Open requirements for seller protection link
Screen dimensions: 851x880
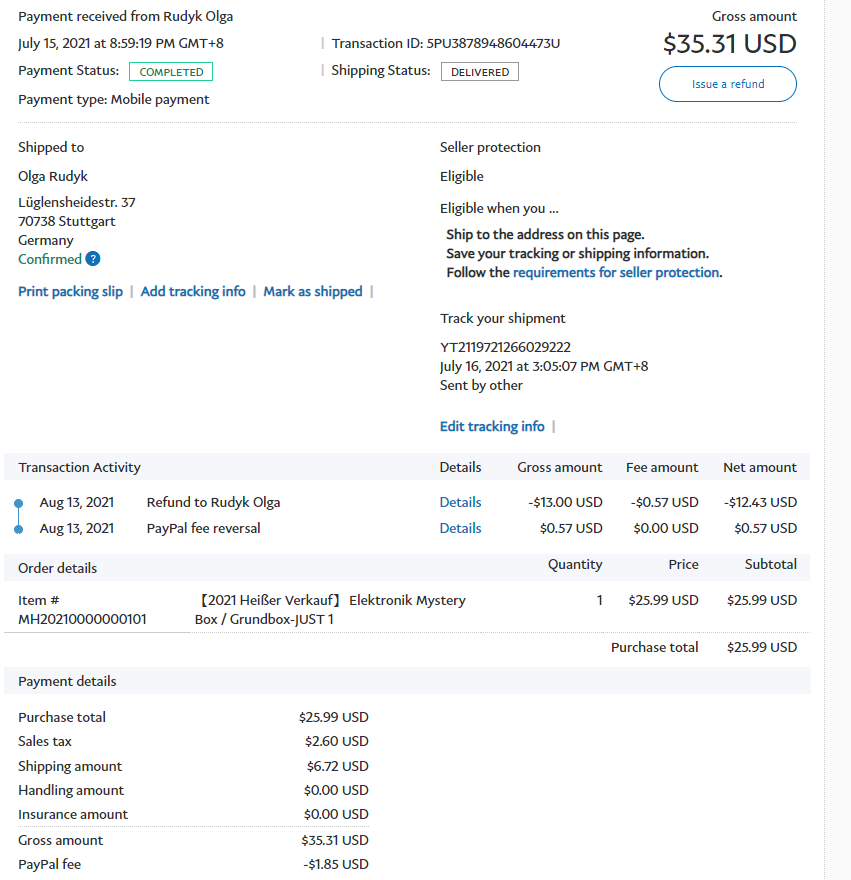[615, 272]
